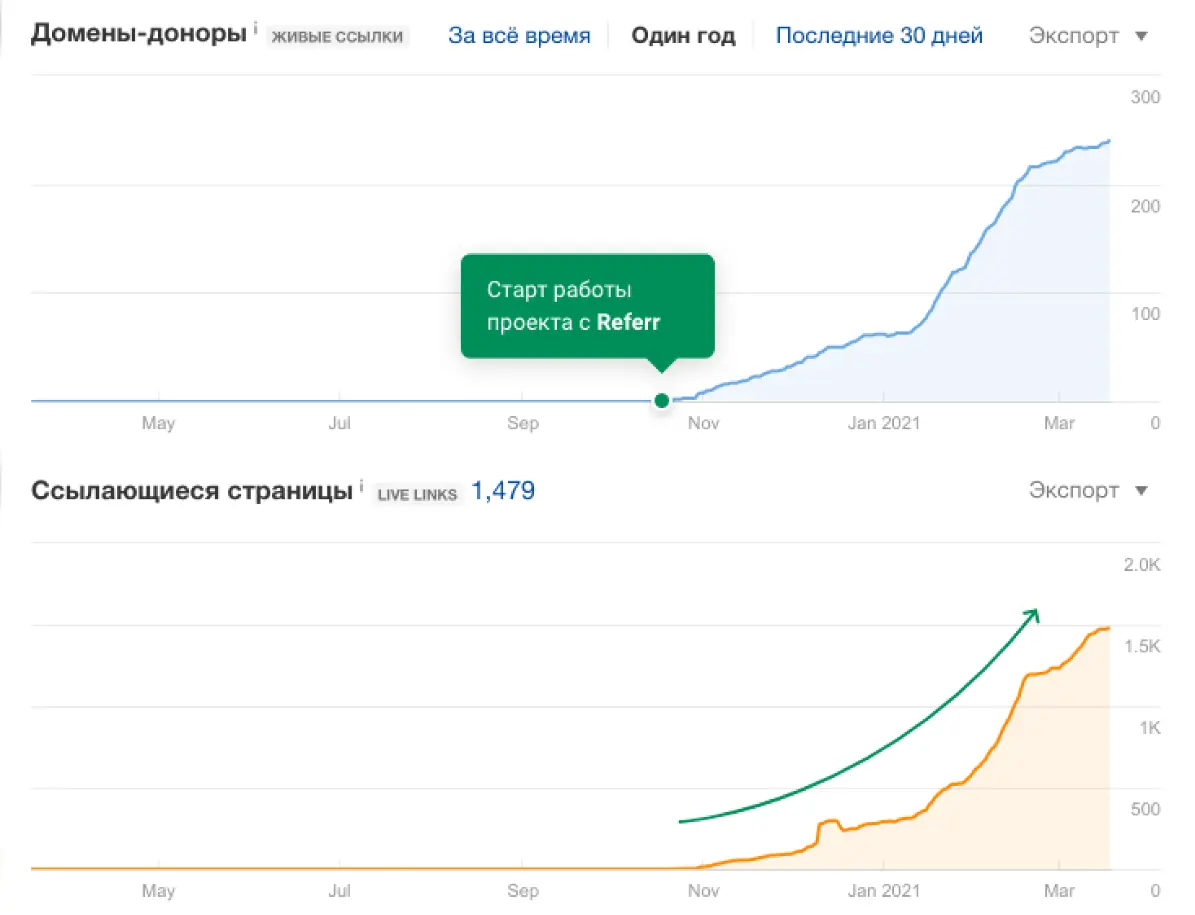Click the info icon beside Домены-доноры title
The height and width of the screenshot is (915, 1195).
(x=255, y=27)
